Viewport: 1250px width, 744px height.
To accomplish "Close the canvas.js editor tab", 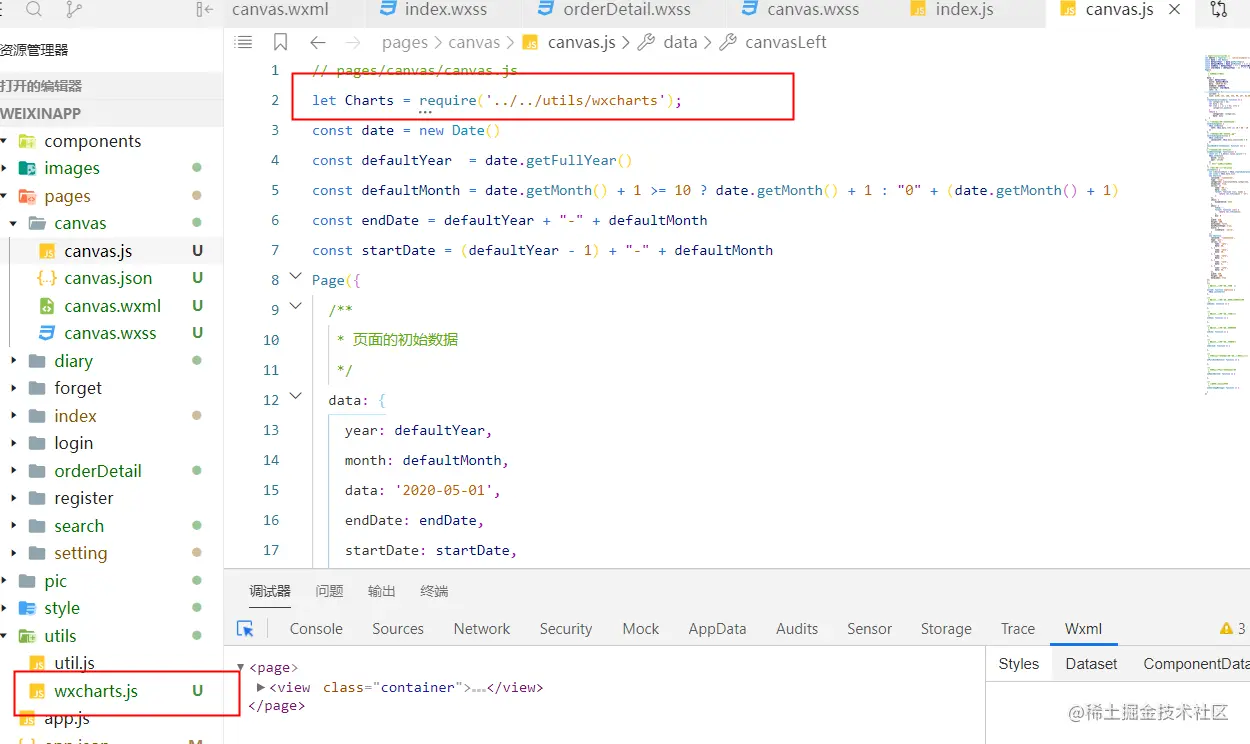I will (1175, 9).
